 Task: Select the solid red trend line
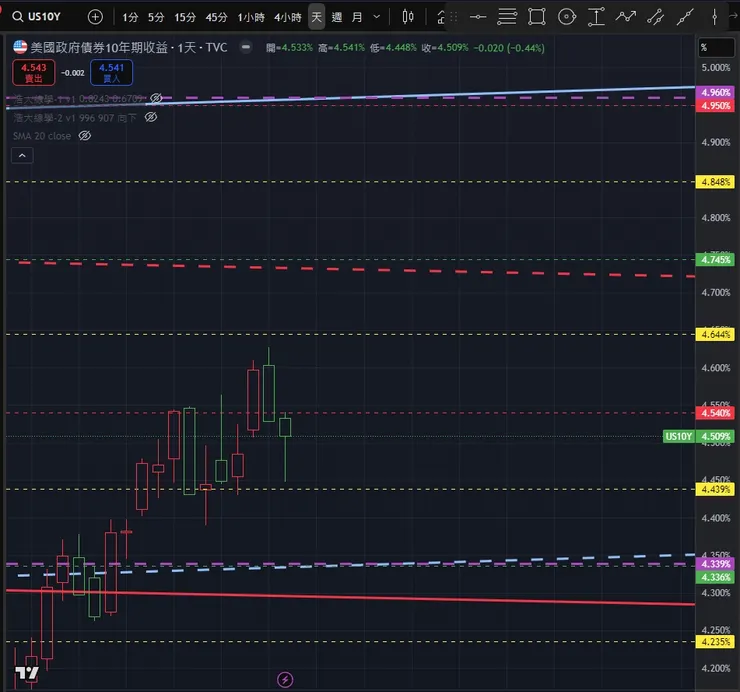350,597
